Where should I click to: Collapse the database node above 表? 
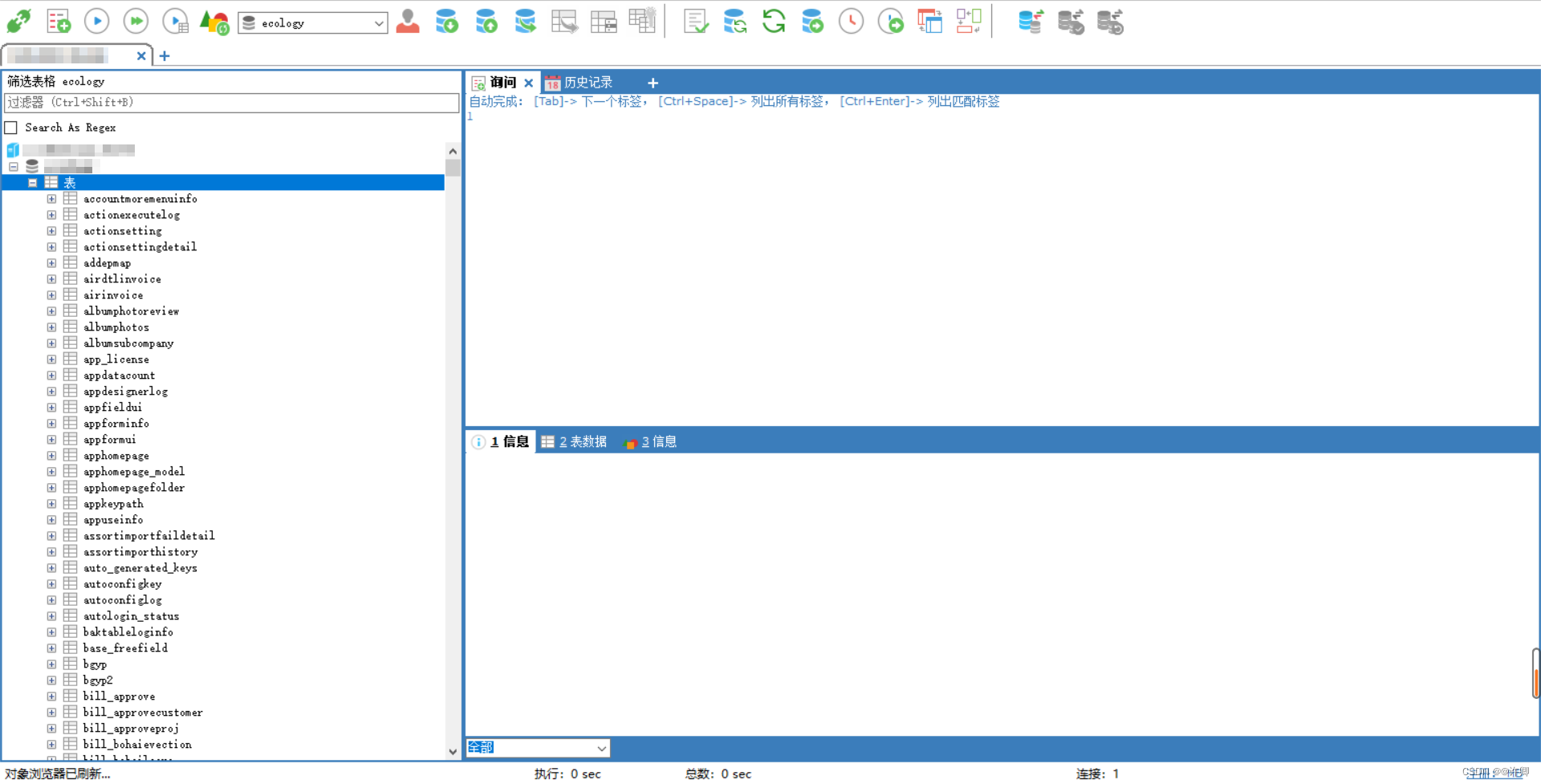14,167
